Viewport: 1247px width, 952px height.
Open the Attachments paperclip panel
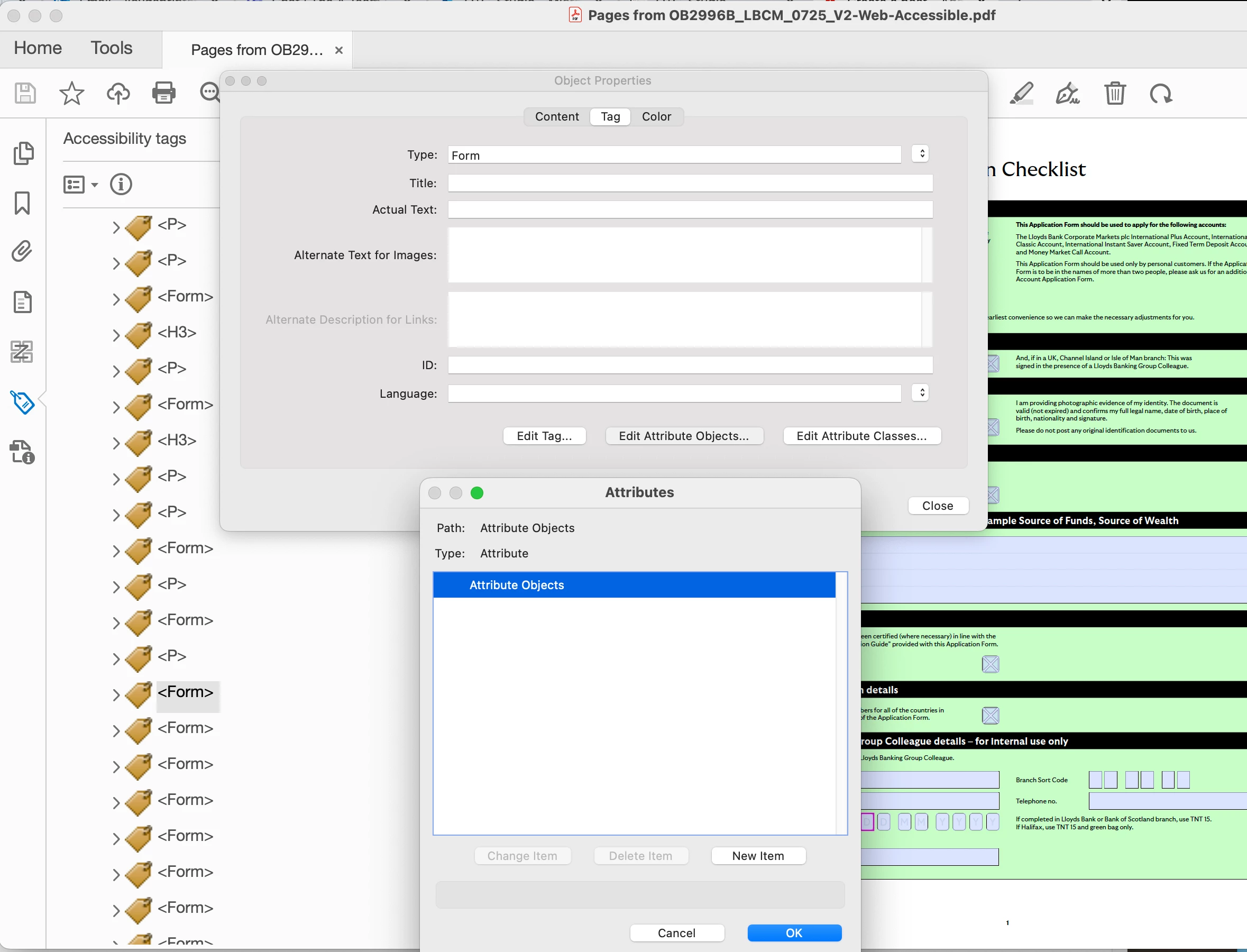pyautogui.click(x=22, y=251)
